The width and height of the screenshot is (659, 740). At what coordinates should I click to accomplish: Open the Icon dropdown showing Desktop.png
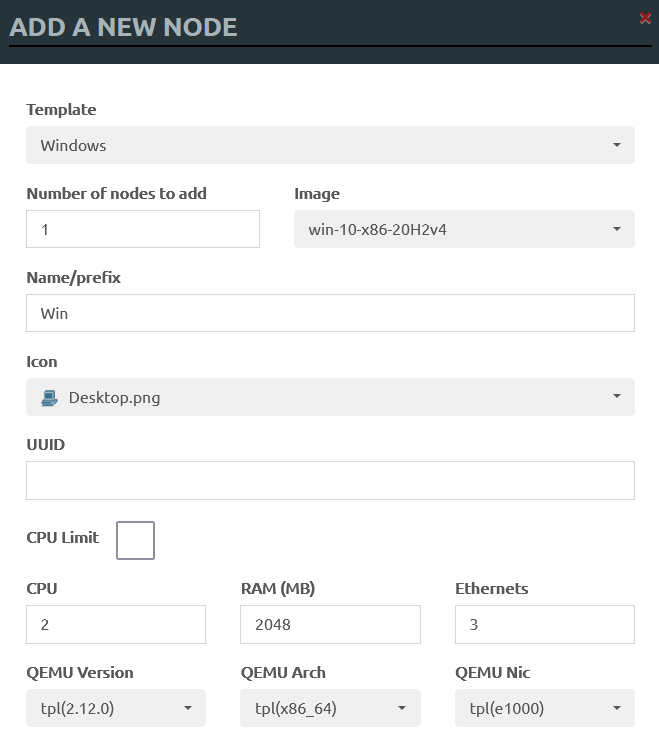(330, 397)
